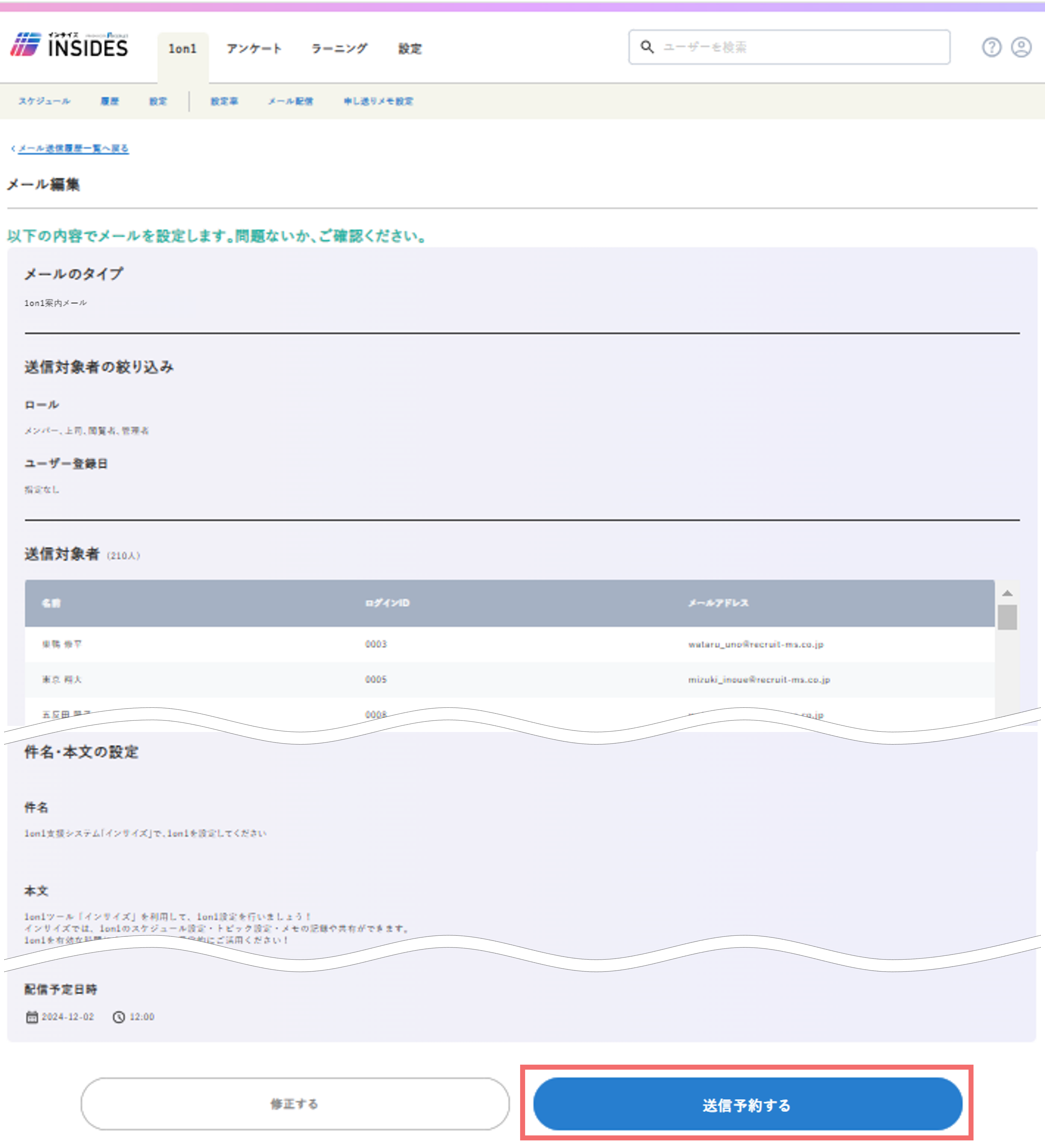The width and height of the screenshot is (1045, 1148).
Task: Click the subject line text under 件名
Action: pos(145,834)
